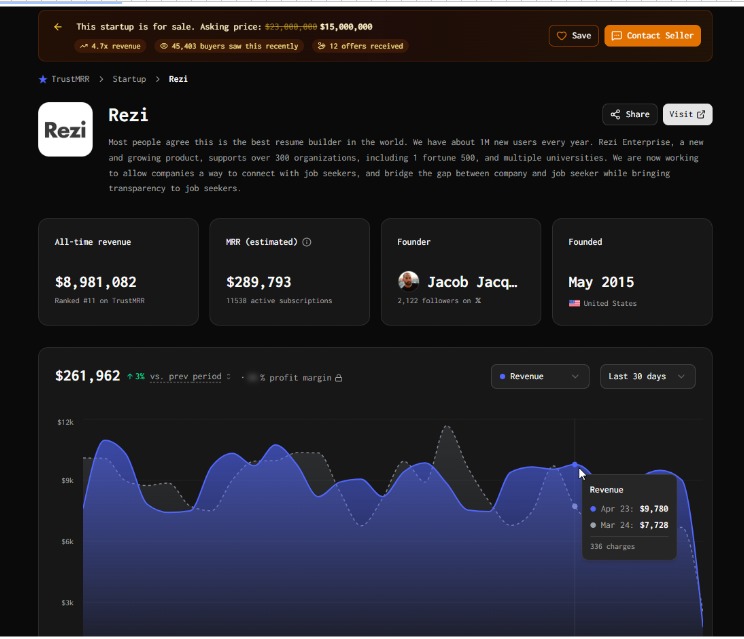
Task: Click the 4.7x revenue badge
Action: pos(110,46)
